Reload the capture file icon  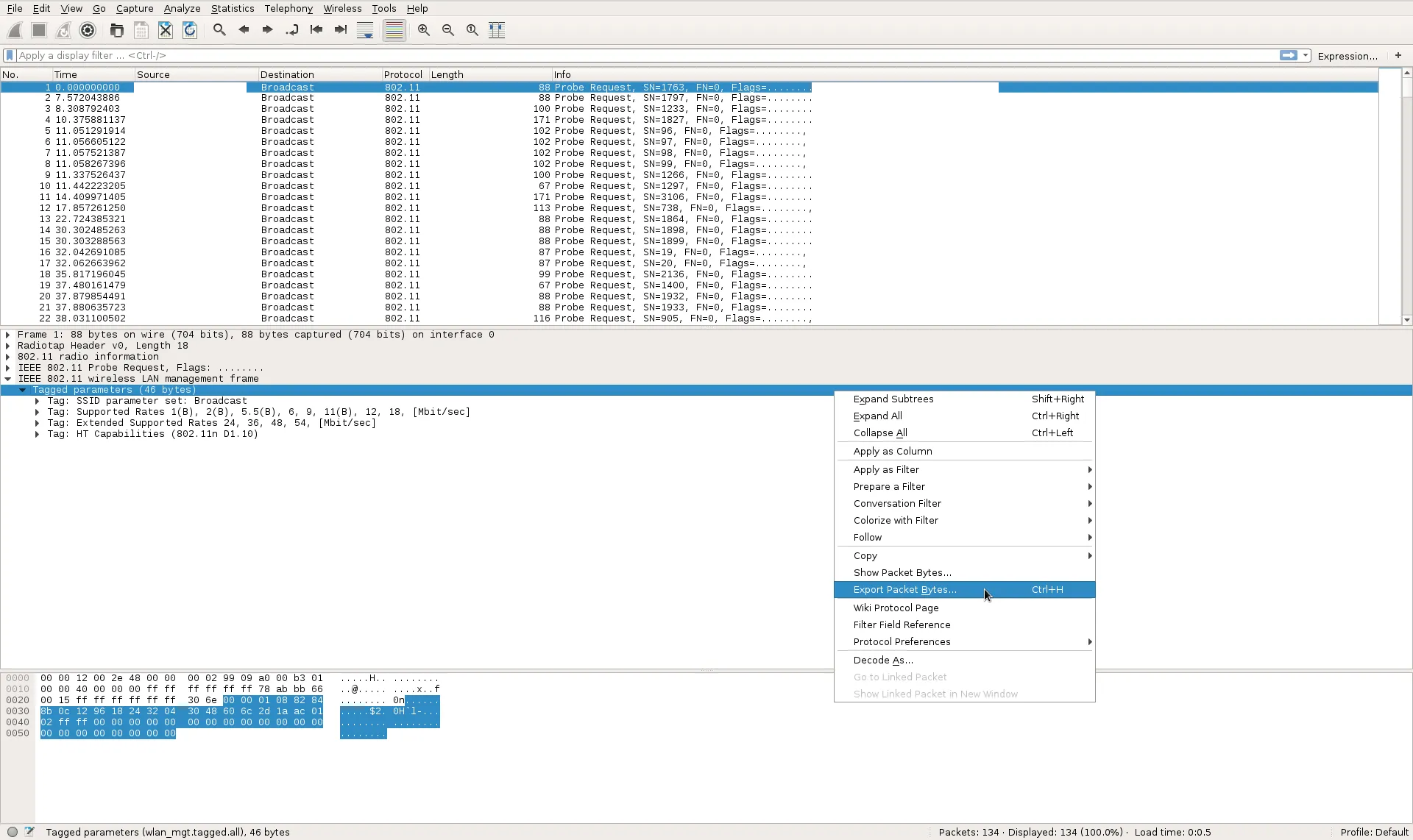point(190,30)
